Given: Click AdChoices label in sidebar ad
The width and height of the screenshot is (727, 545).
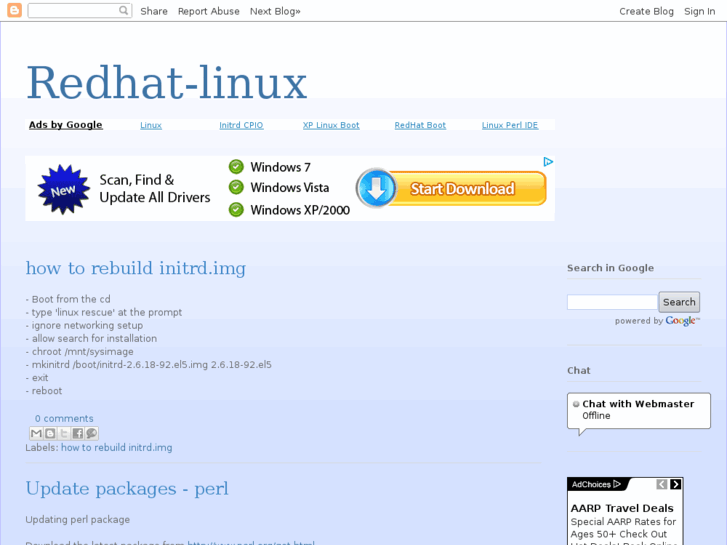Looking at the screenshot, I should point(596,484).
